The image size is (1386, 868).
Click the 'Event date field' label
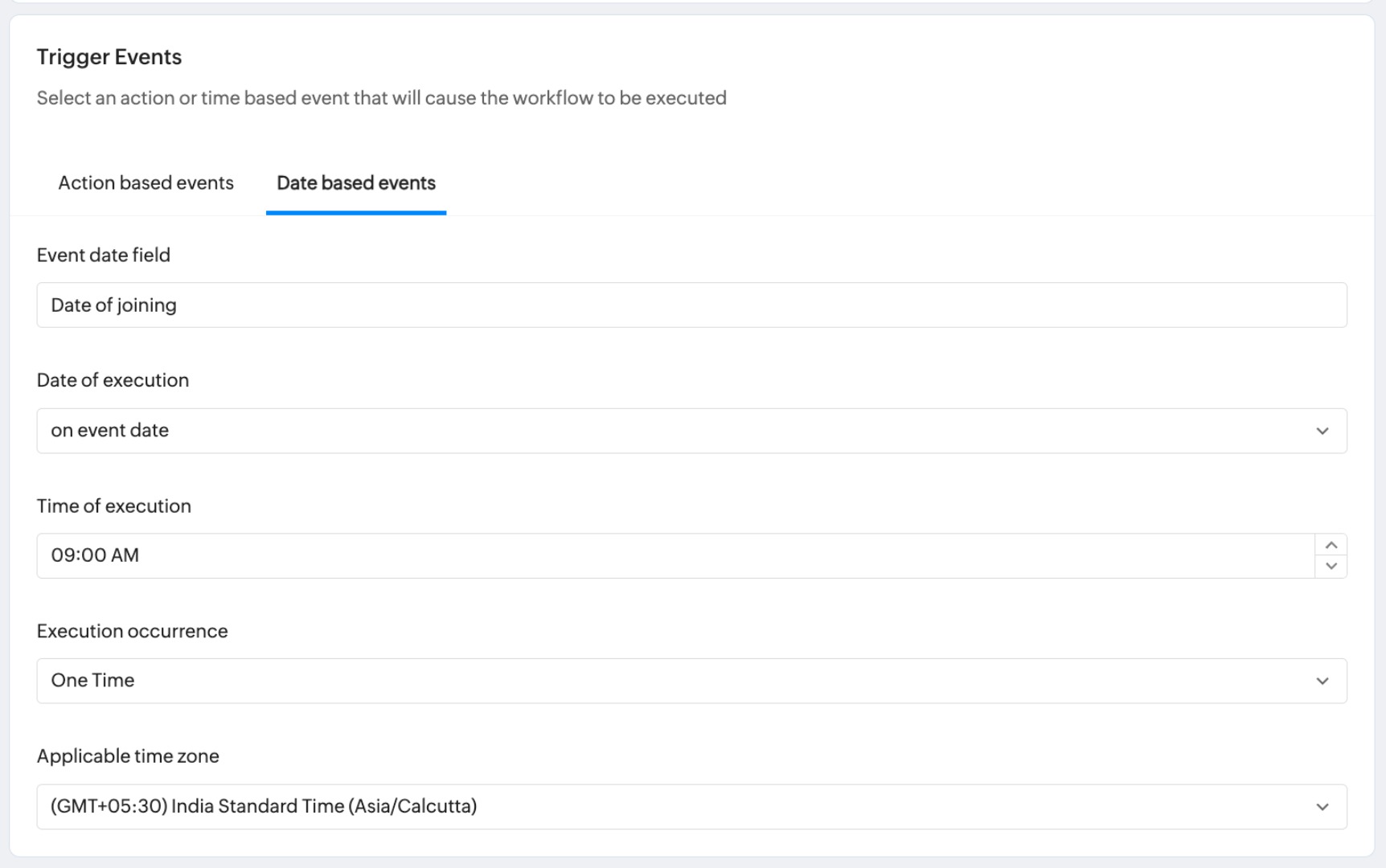click(104, 256)
